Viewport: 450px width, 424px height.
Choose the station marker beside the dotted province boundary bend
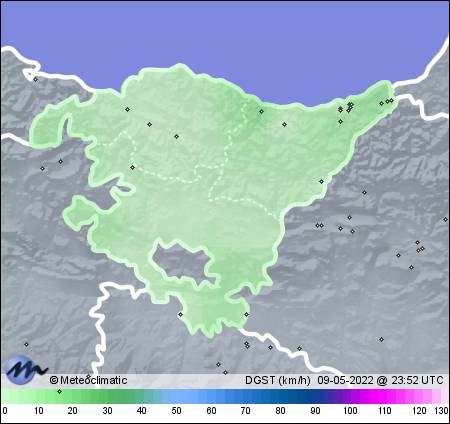[132, 167]
